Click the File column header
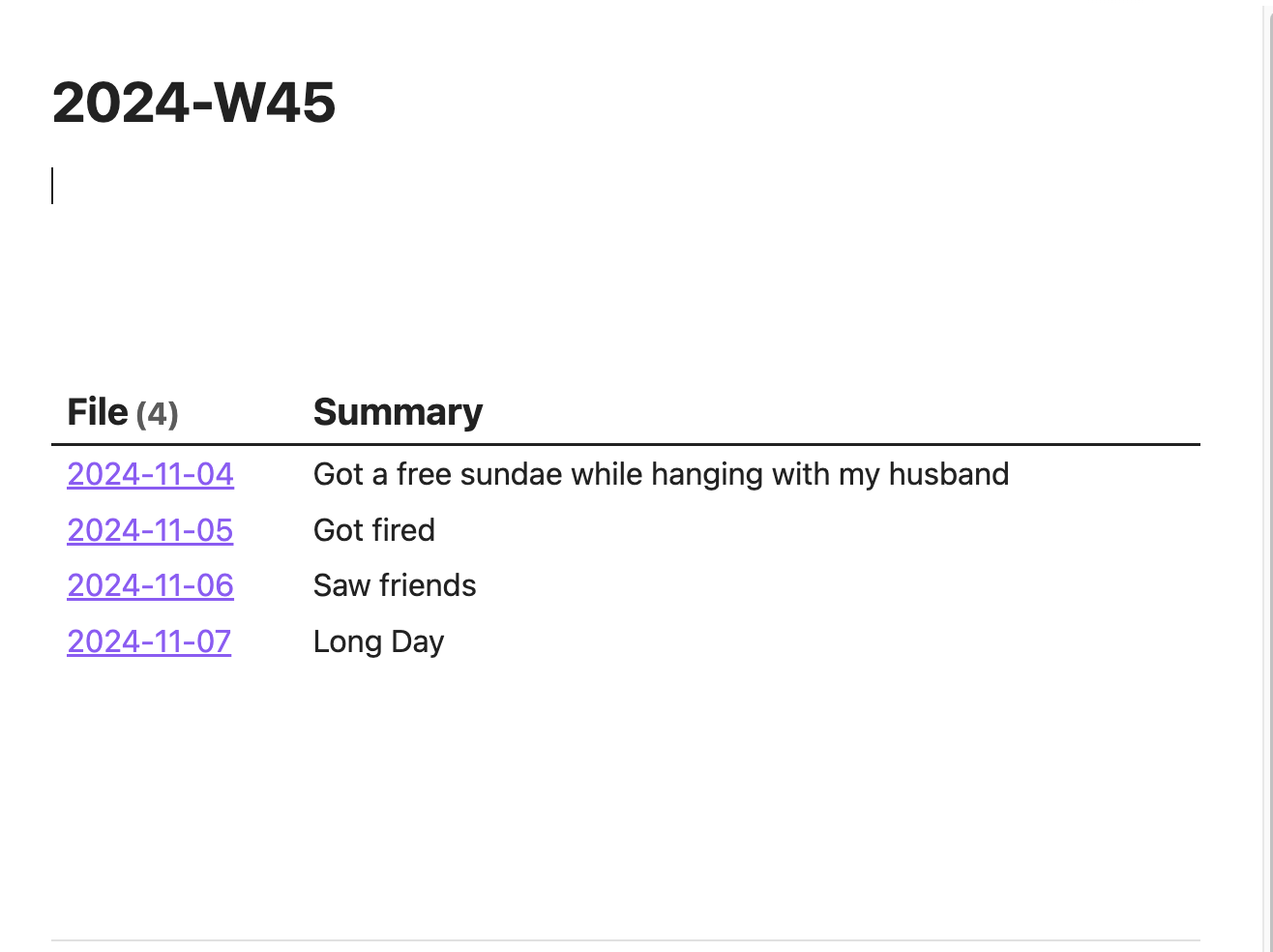 click(x=98, y=412)
